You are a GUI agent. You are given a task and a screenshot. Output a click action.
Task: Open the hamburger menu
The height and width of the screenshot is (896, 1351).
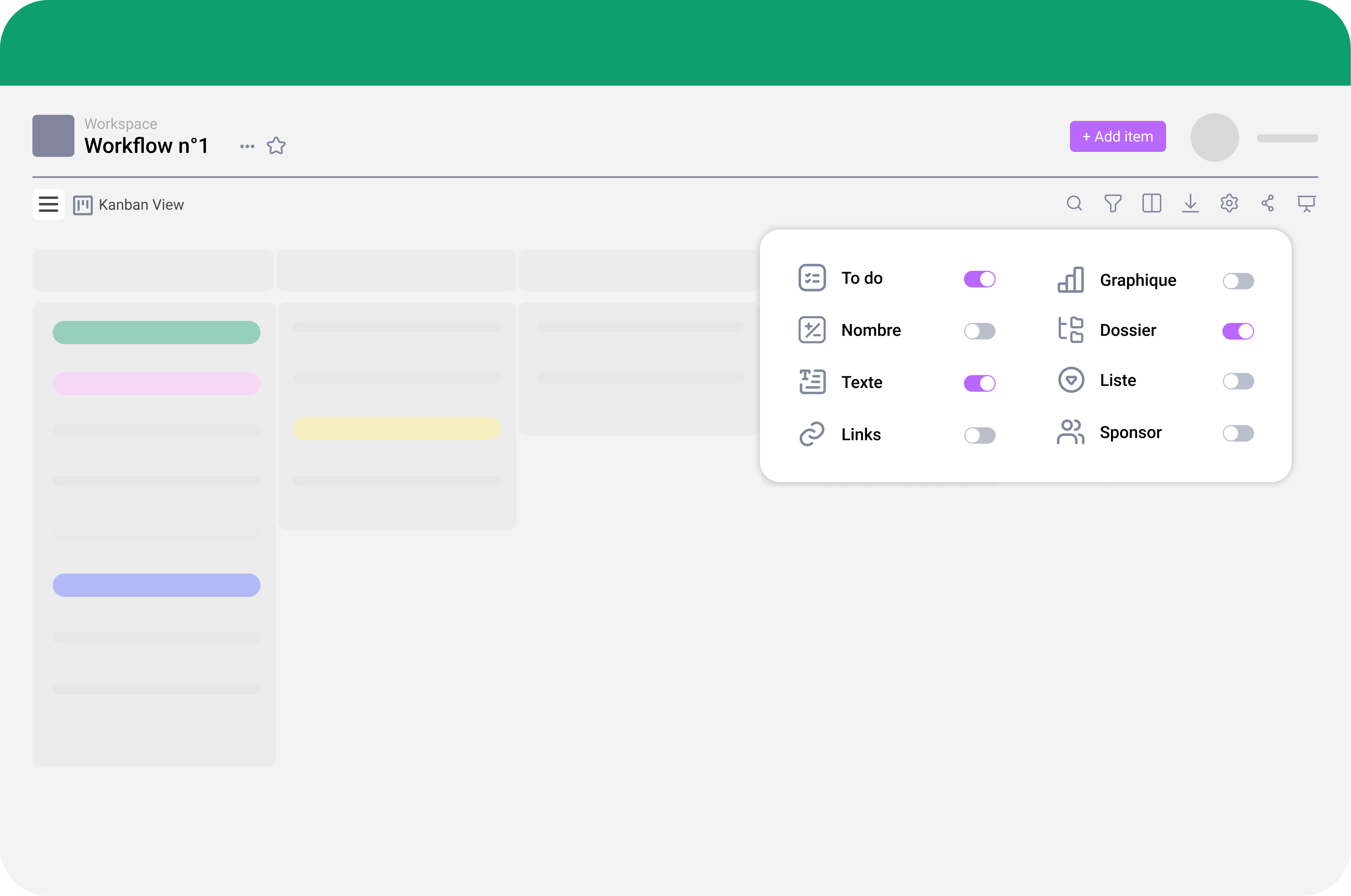(48, 205)
